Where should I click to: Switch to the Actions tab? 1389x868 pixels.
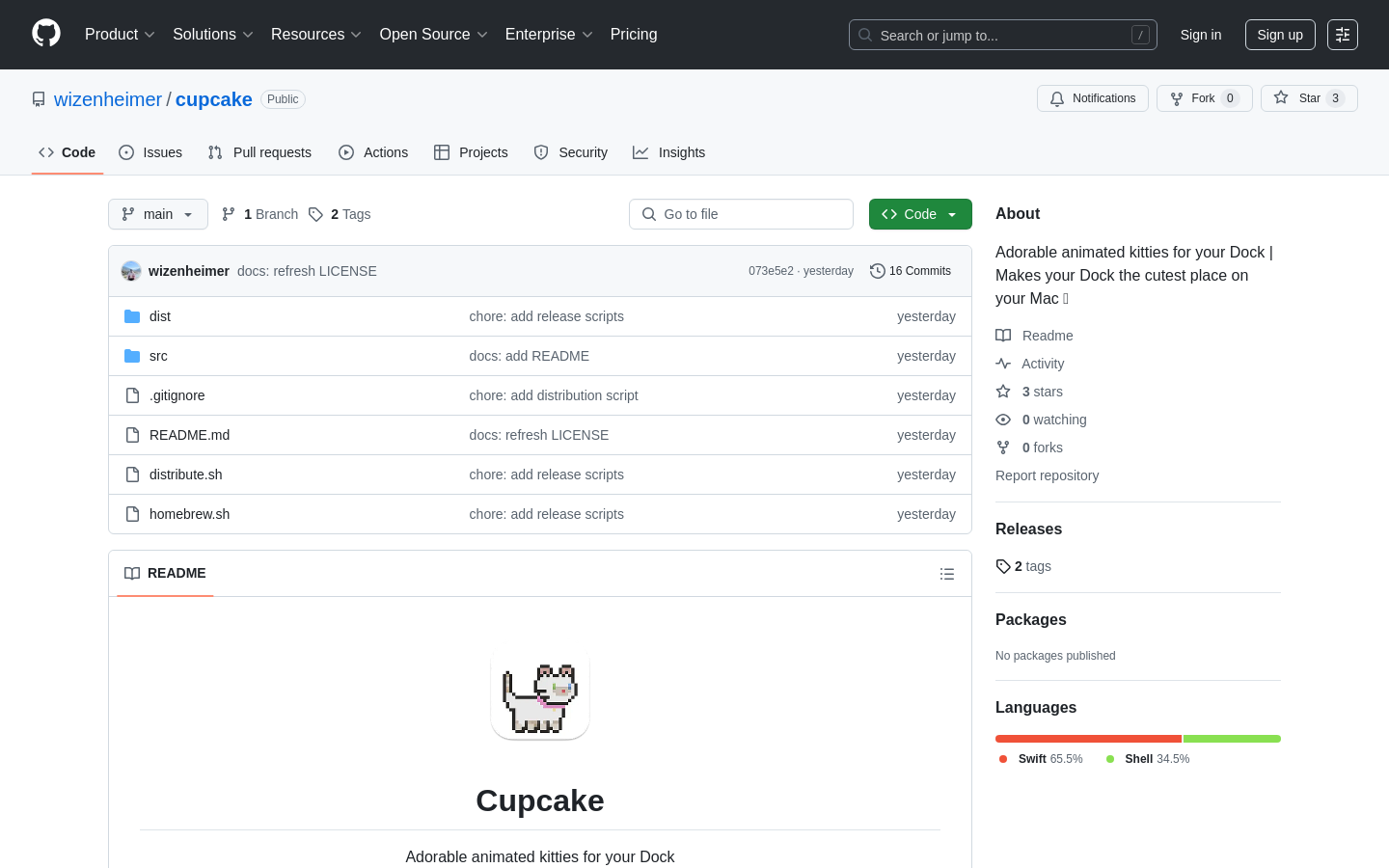[373, 152]
